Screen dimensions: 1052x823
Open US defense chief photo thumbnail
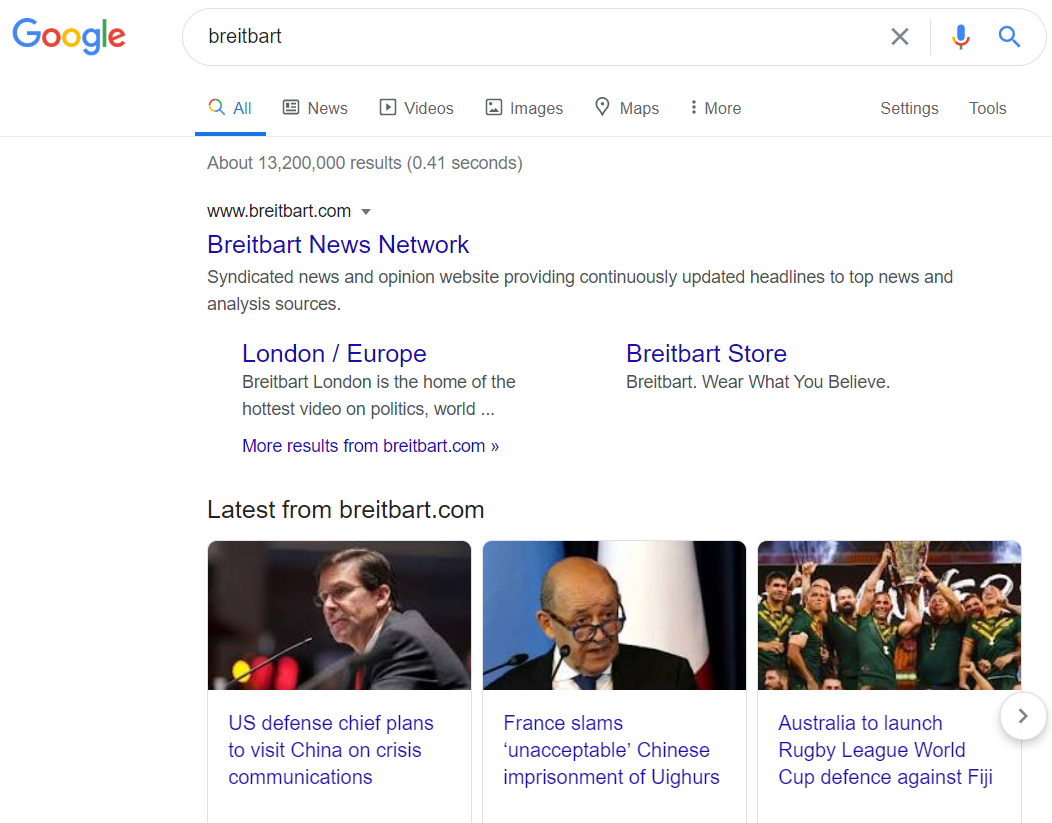[x=339, y=615]
